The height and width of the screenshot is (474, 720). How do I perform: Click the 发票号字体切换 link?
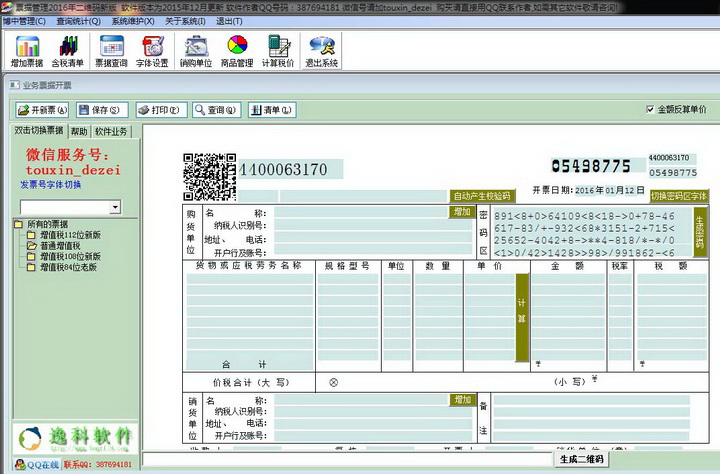(x=51, y=184)
